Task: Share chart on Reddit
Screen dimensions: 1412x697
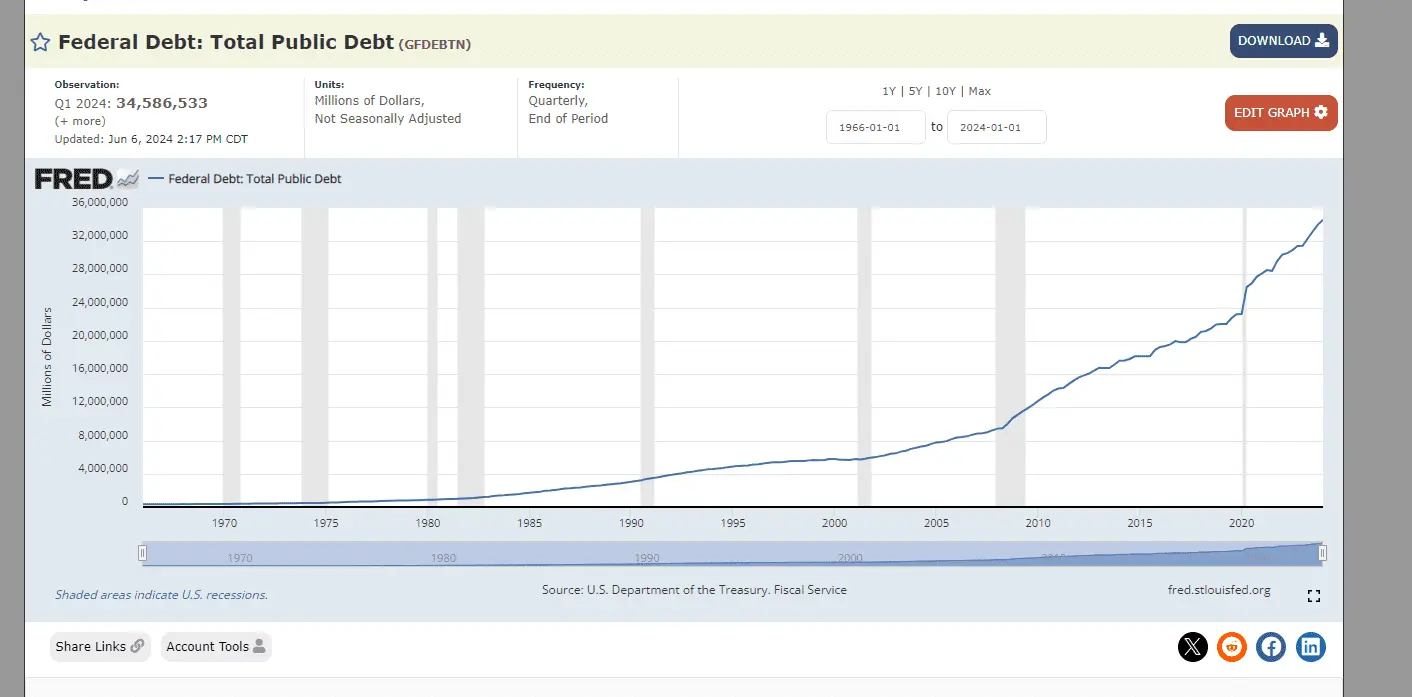Action: (x=1231, y=647)
